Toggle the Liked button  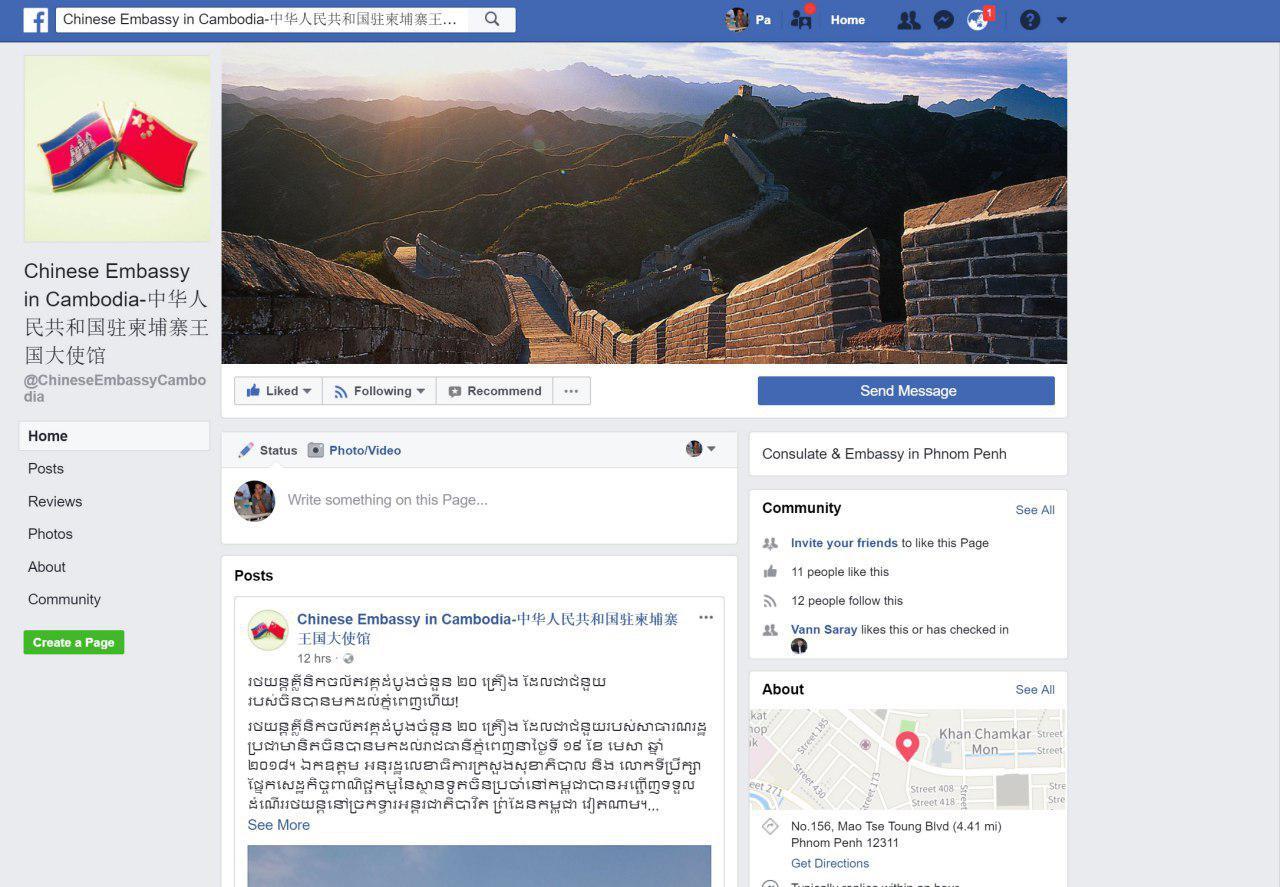(278, 391)
